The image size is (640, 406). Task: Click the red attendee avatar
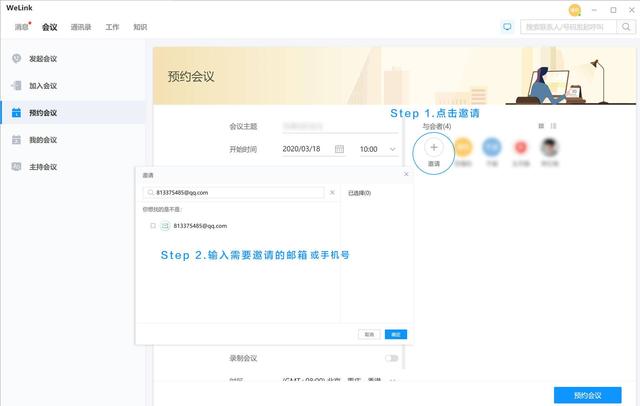point(521,147)
